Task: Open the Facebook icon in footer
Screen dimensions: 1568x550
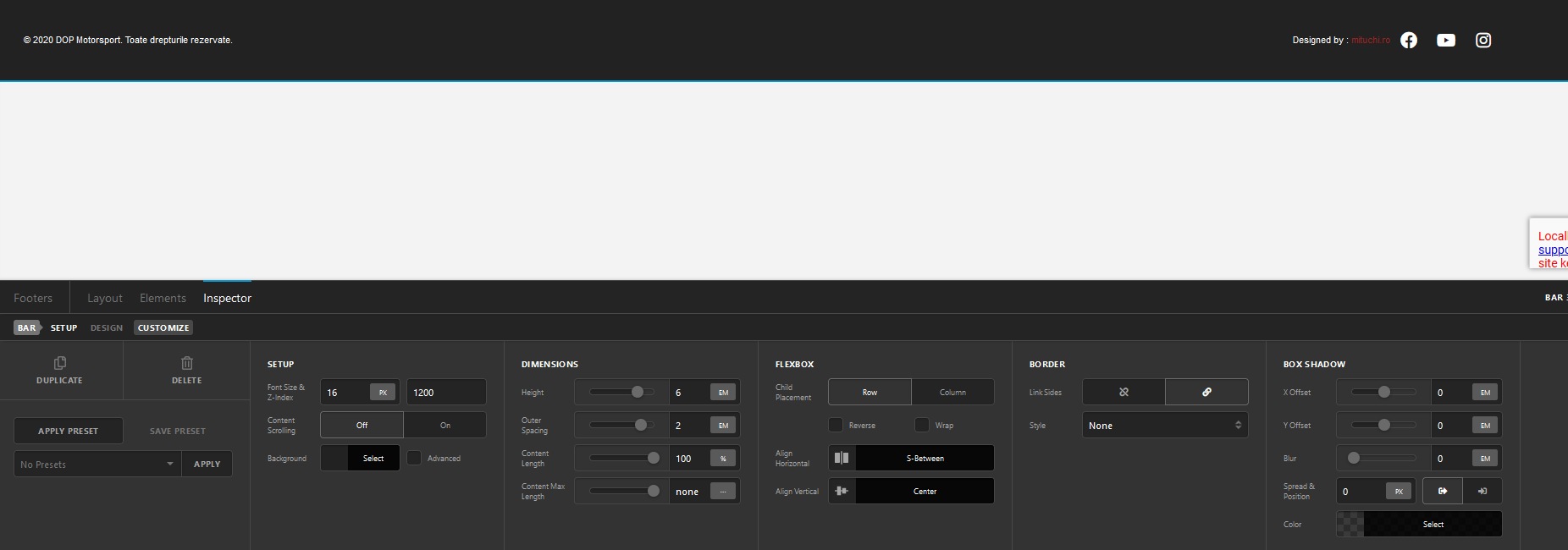Action: [1409, 41]
